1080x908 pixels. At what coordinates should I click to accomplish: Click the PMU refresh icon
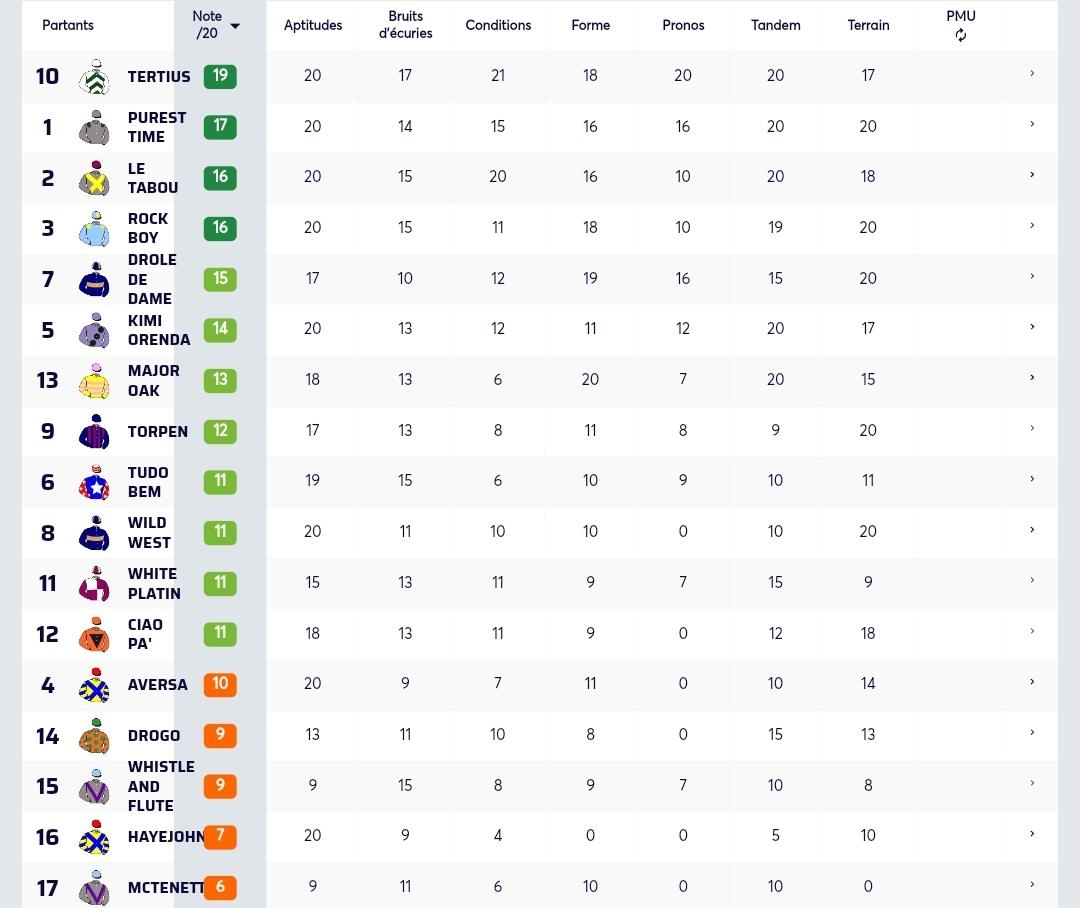[x=961, y=35]
